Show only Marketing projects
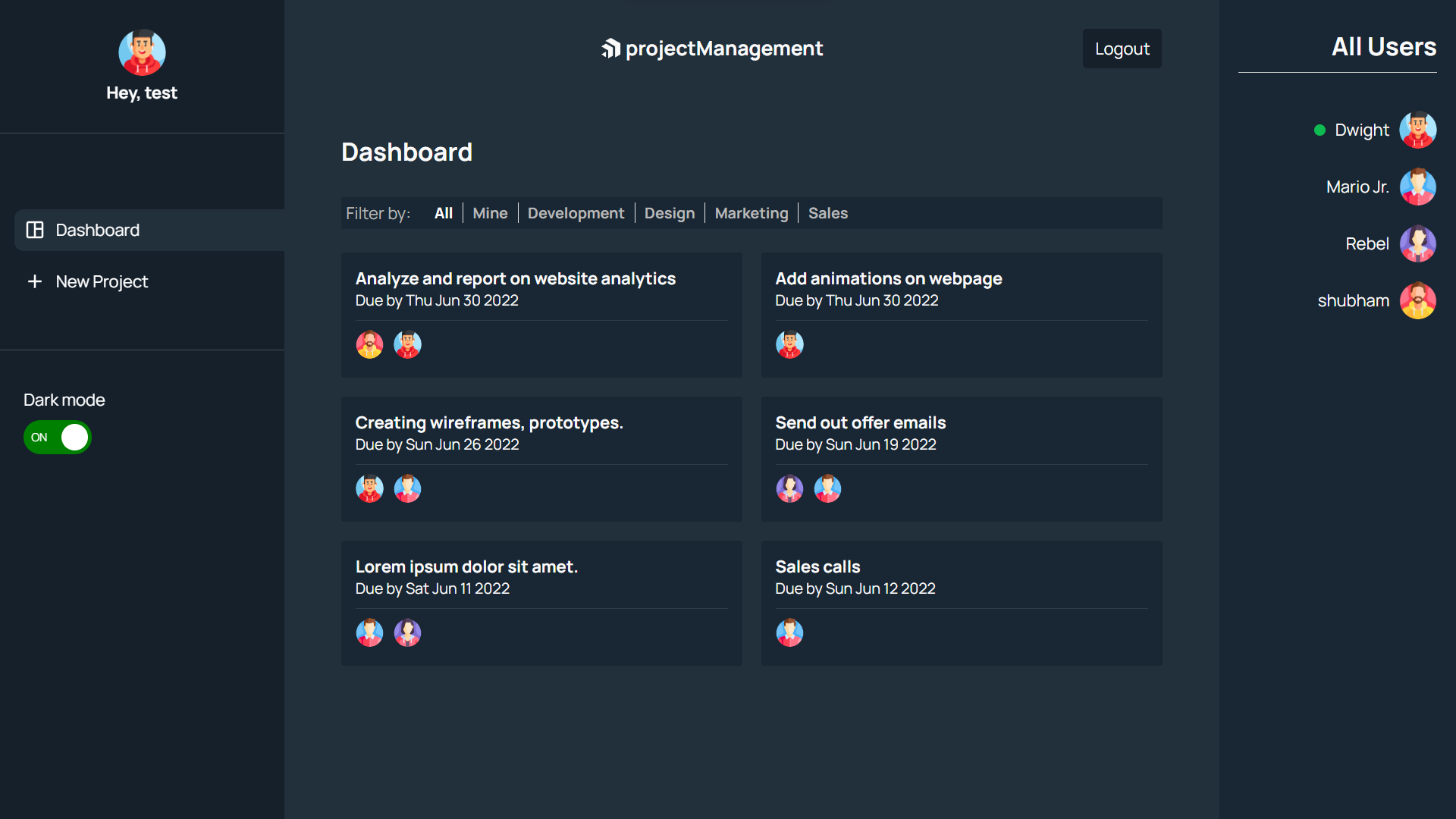The image size is (1456, 819). point(751,213)
